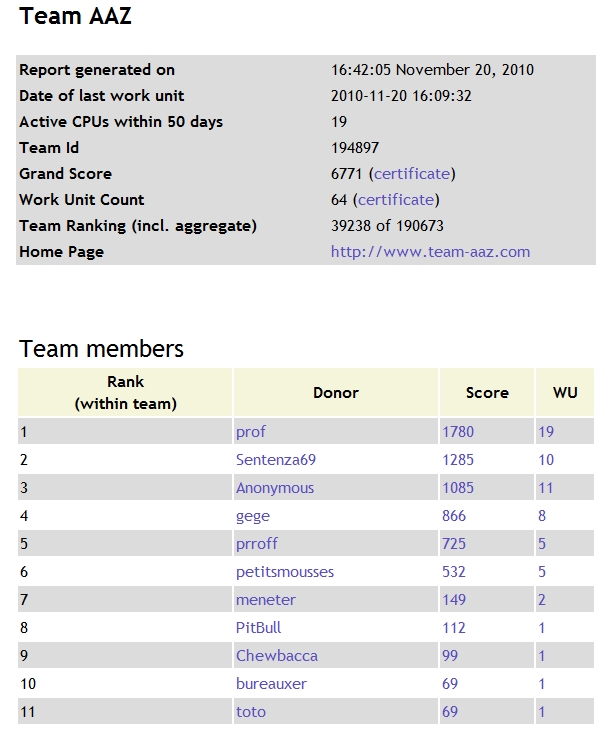This screenshot has width=604, height=736.
Task: Click the Donor column header
Action: [335, 393]
